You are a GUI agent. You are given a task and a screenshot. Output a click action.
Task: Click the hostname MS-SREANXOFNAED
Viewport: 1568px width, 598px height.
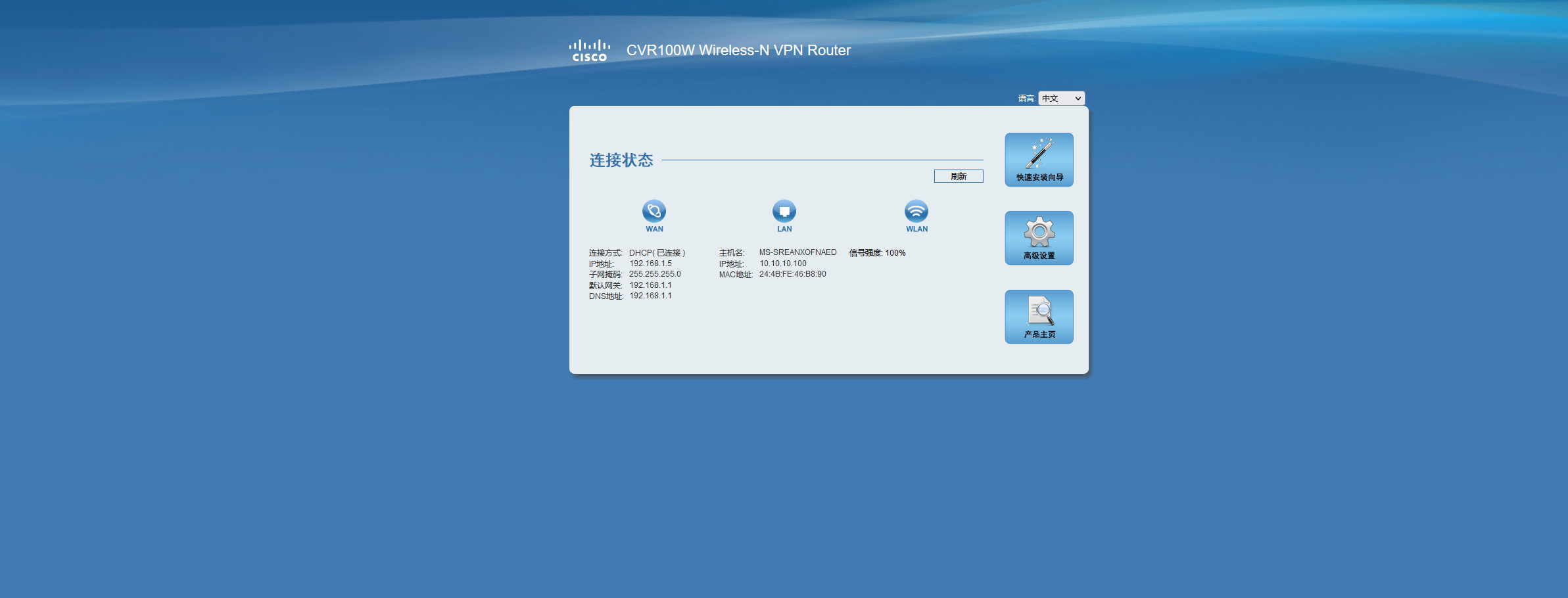(x=797, y=252)
